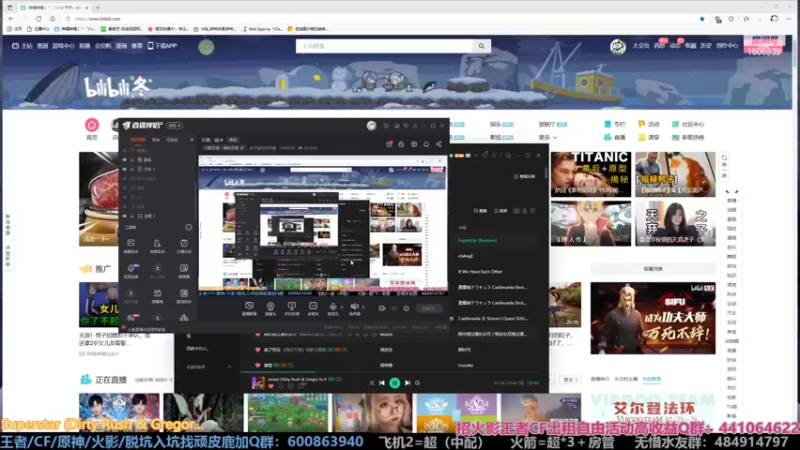Toggle the eye icon beside the start streaming button

[x=394, y=308]
